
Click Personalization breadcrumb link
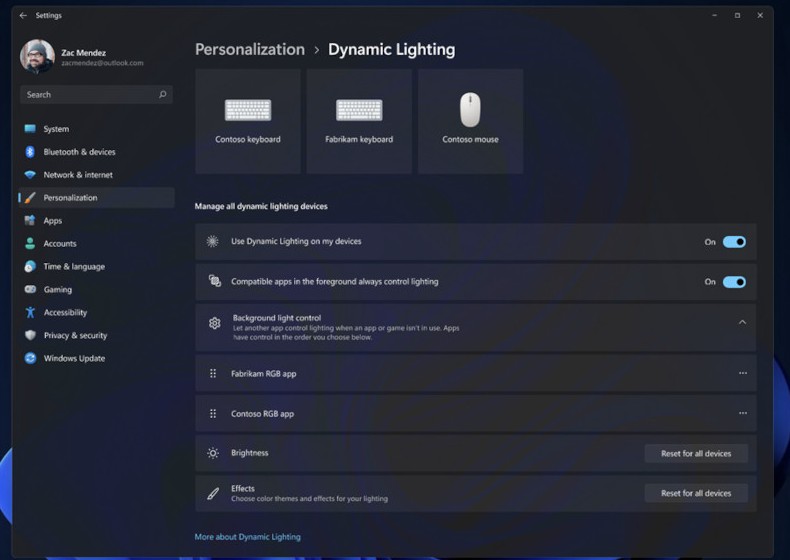coord(250,49)
